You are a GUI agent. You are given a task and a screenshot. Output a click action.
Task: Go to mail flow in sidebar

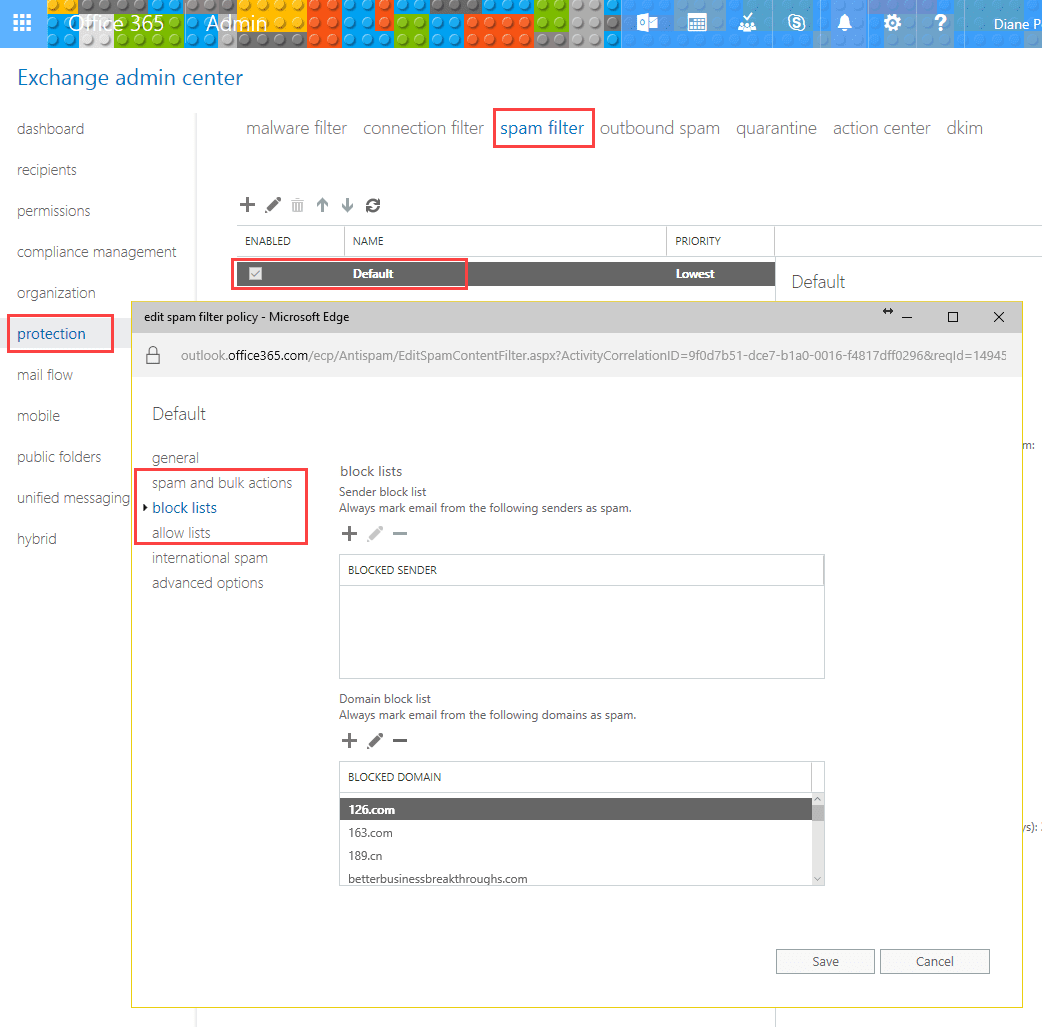click(x=45, y=375)
